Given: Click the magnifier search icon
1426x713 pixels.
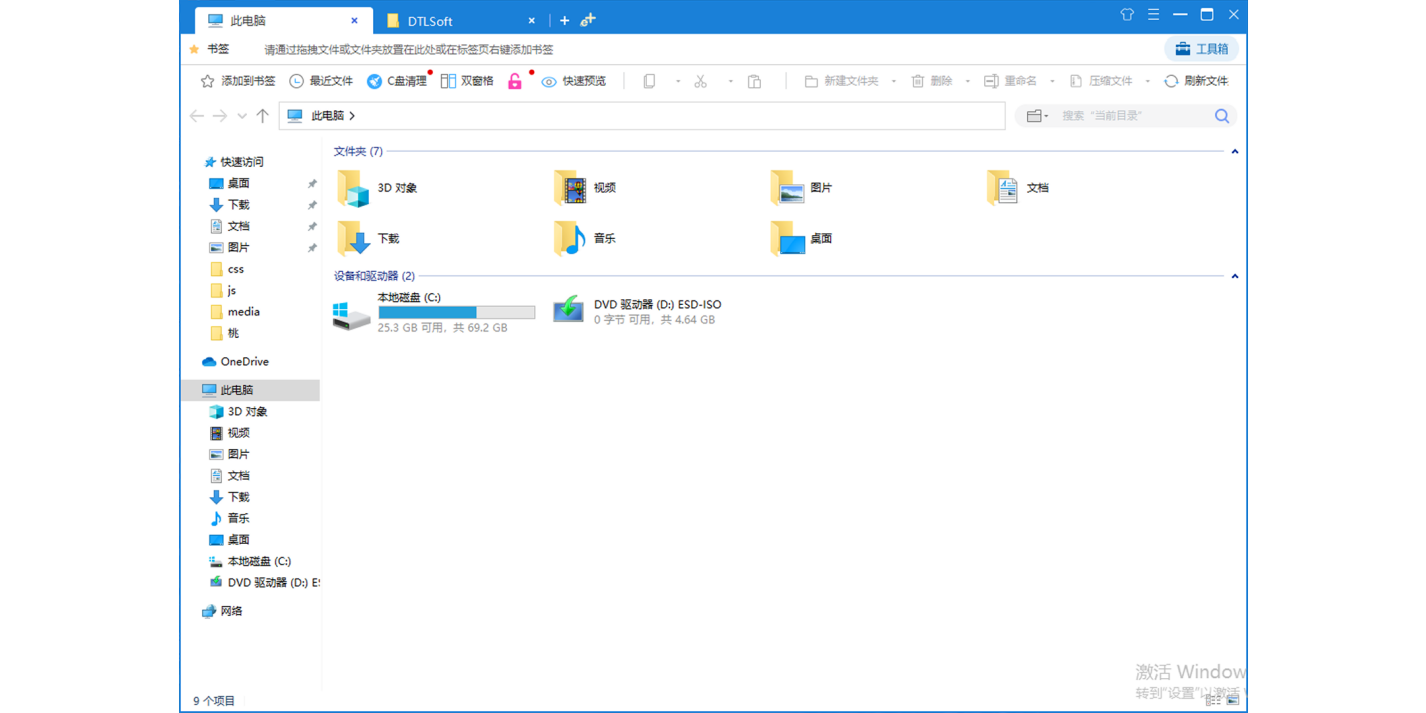Looking at the screenshot, I should [x=1222, y=116].
